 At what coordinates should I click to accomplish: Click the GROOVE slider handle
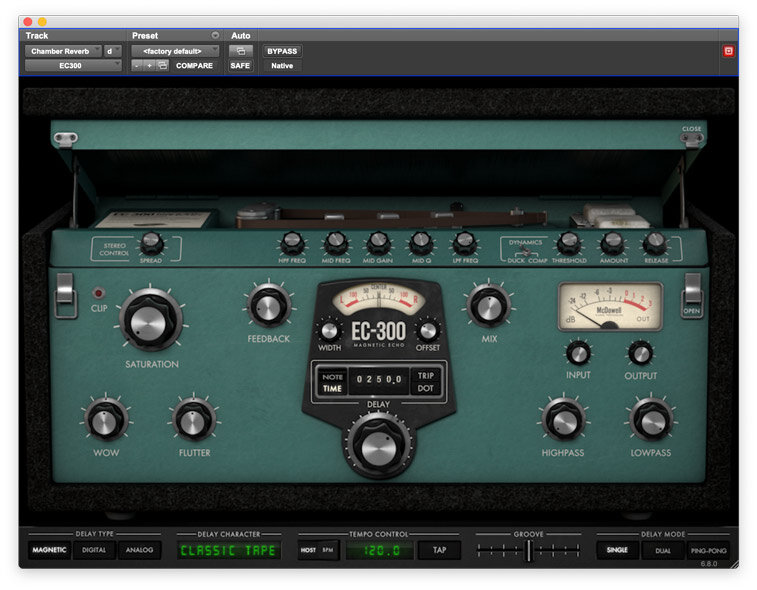(x=529, y=550)
